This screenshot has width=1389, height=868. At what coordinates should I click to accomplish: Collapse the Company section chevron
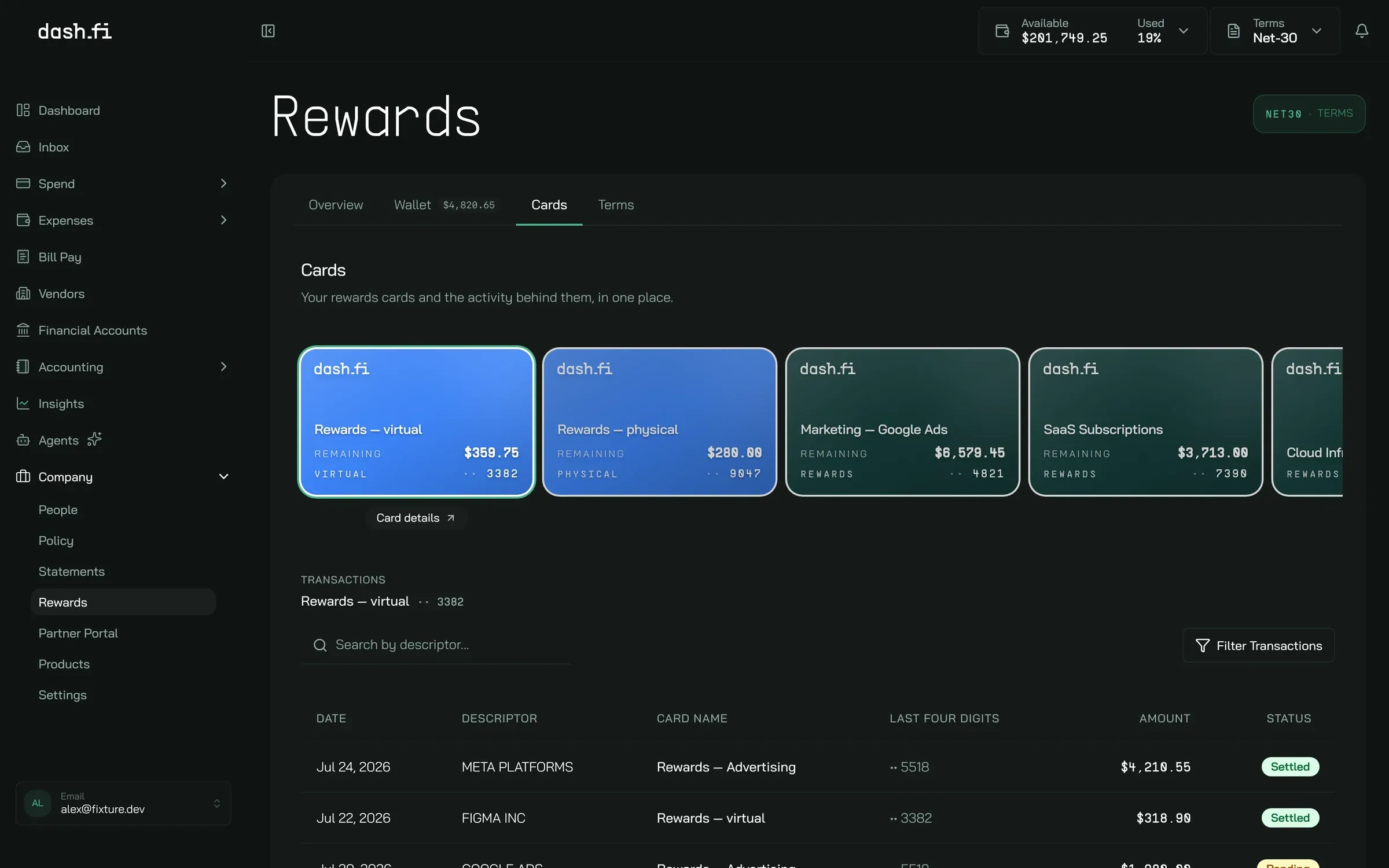click(x=223, y=476)
